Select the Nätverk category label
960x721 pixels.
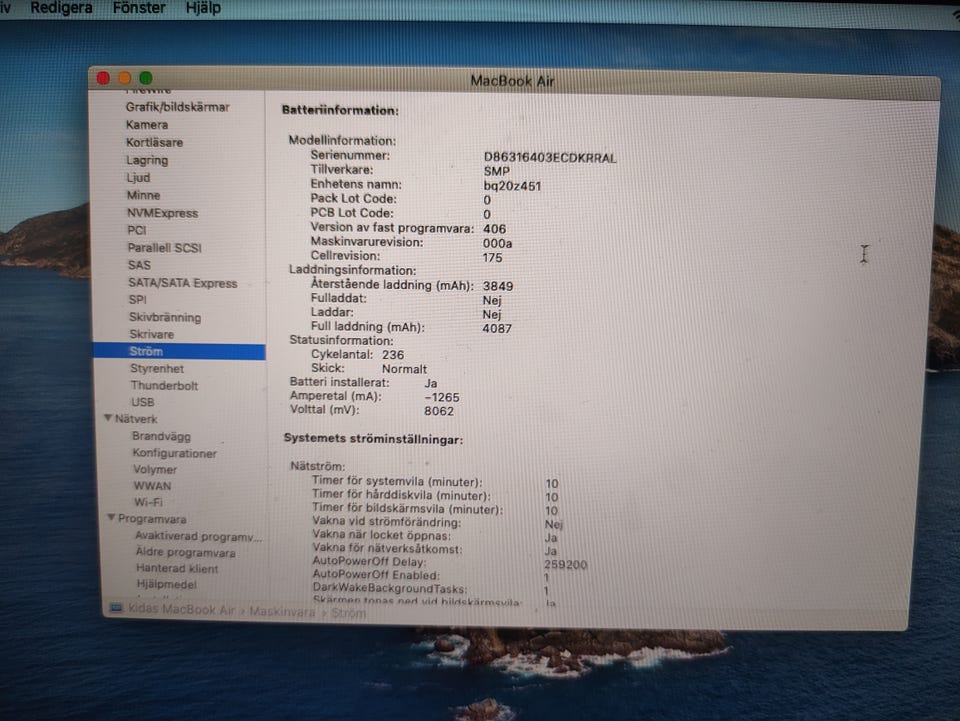136,419
